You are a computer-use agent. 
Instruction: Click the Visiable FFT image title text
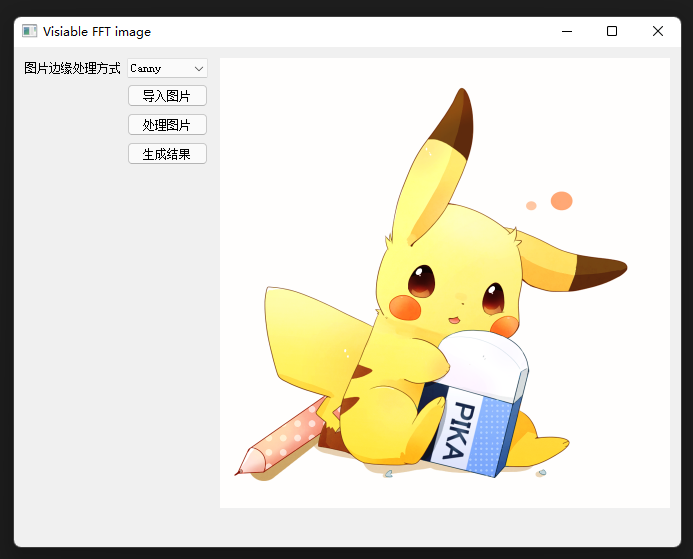tap(97, 32)
